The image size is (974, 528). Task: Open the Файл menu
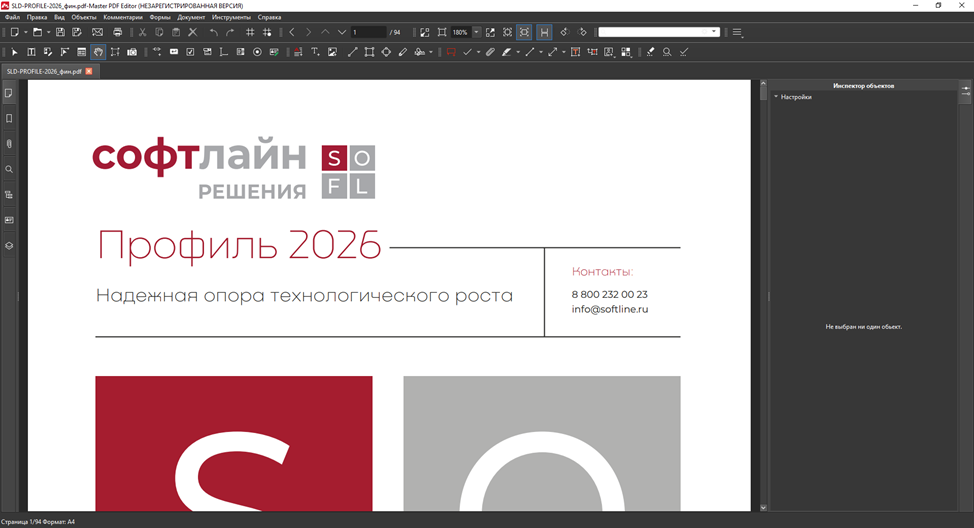pyautogui.click(x=12, y=17)
